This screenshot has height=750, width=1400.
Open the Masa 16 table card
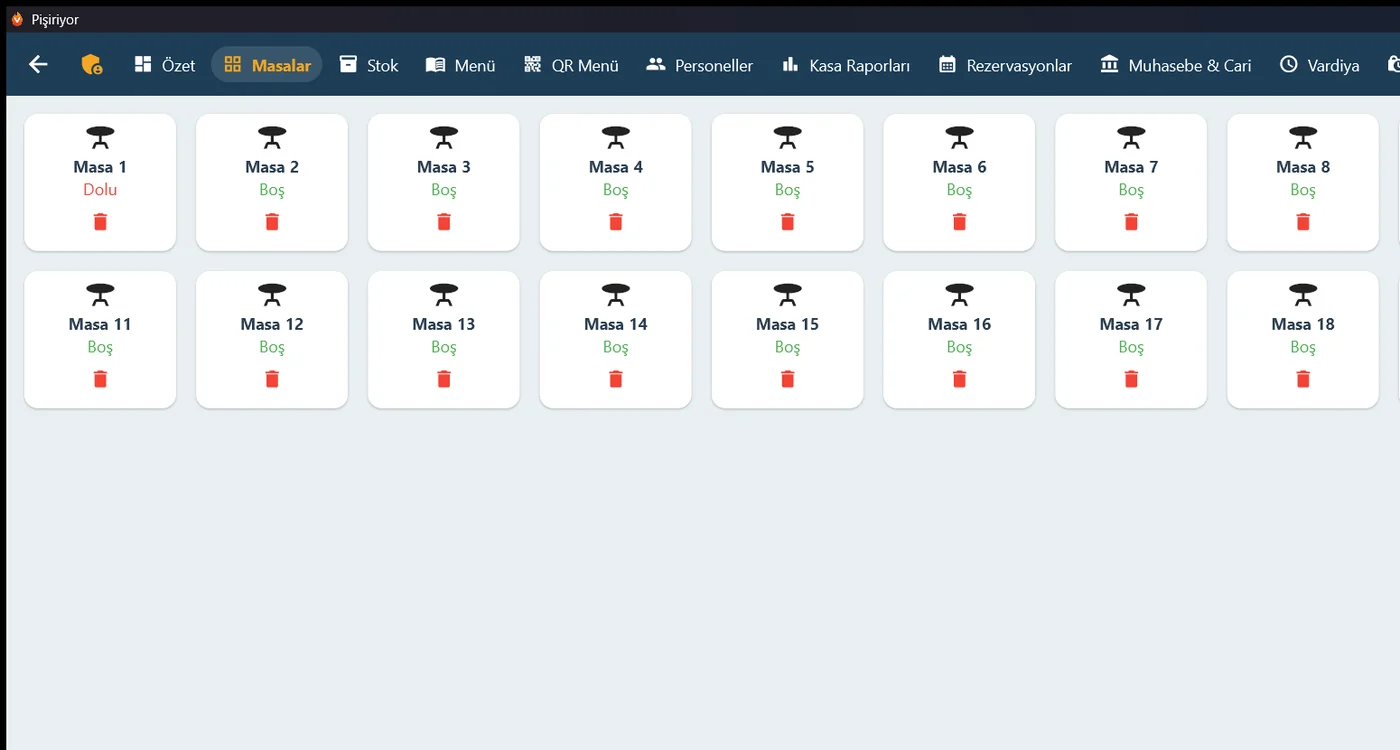pyautogui.click(x=960, y=339)
